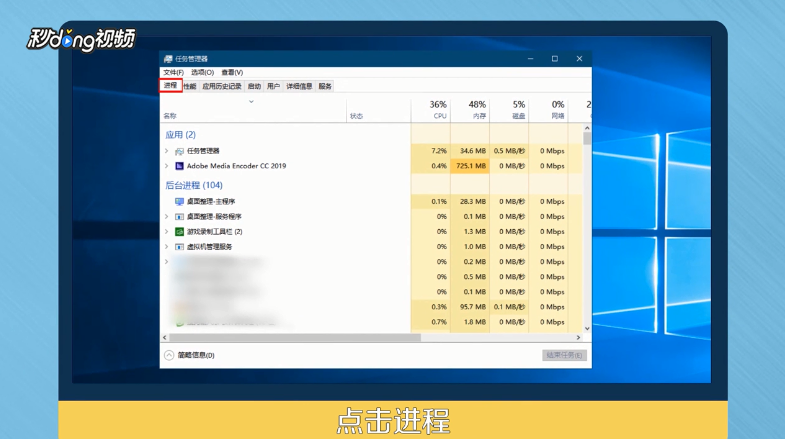
Task: Click the 结束任务(E) button
Action: pos(564,355)
